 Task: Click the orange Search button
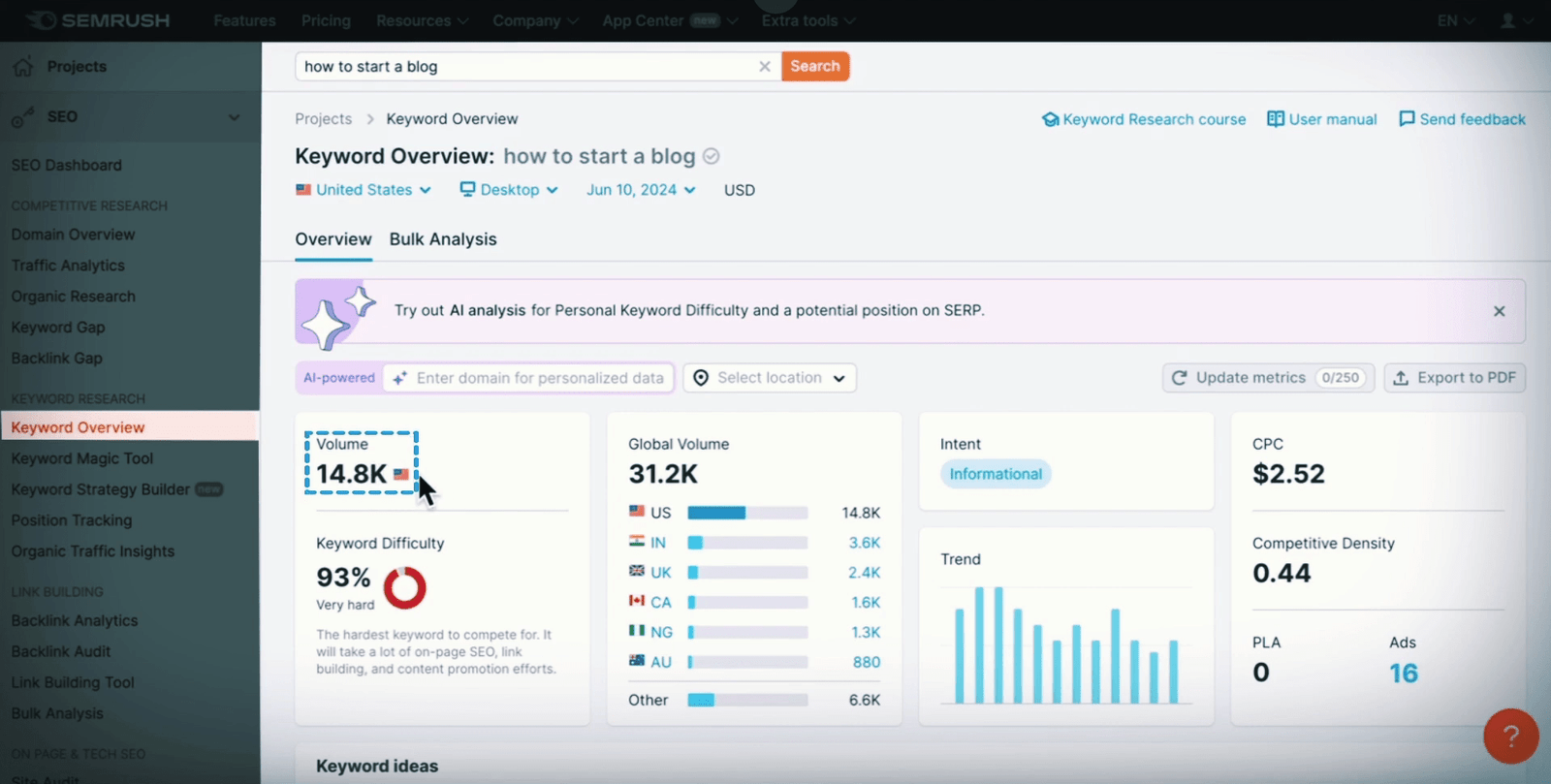click(x=815, y=66)
